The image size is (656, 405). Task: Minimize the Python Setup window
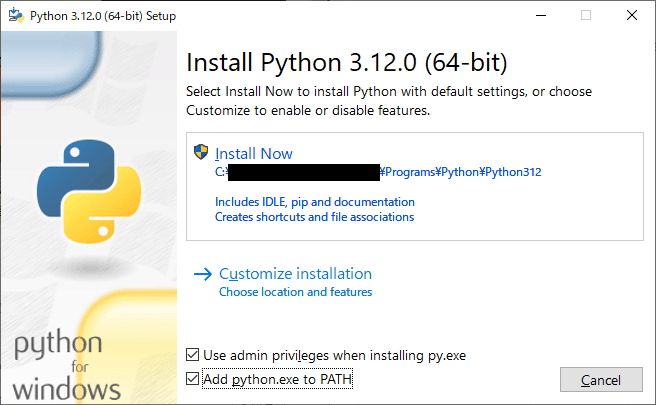(x=541, y=15)
